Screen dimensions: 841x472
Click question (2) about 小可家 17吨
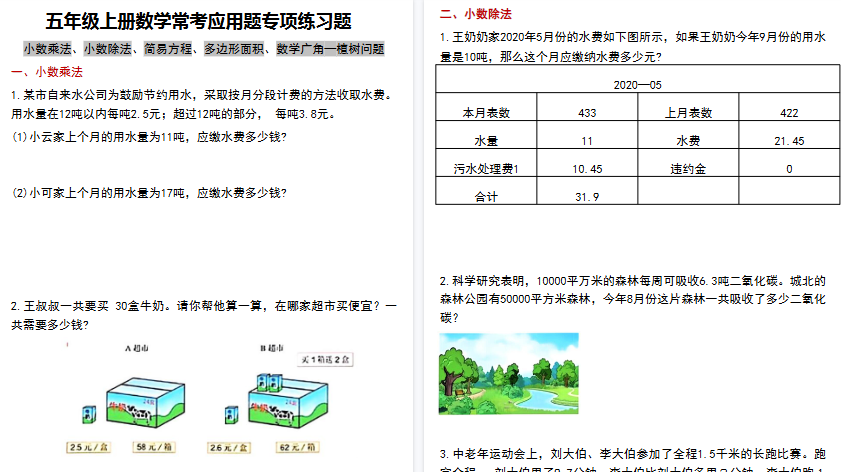[149, 193]
